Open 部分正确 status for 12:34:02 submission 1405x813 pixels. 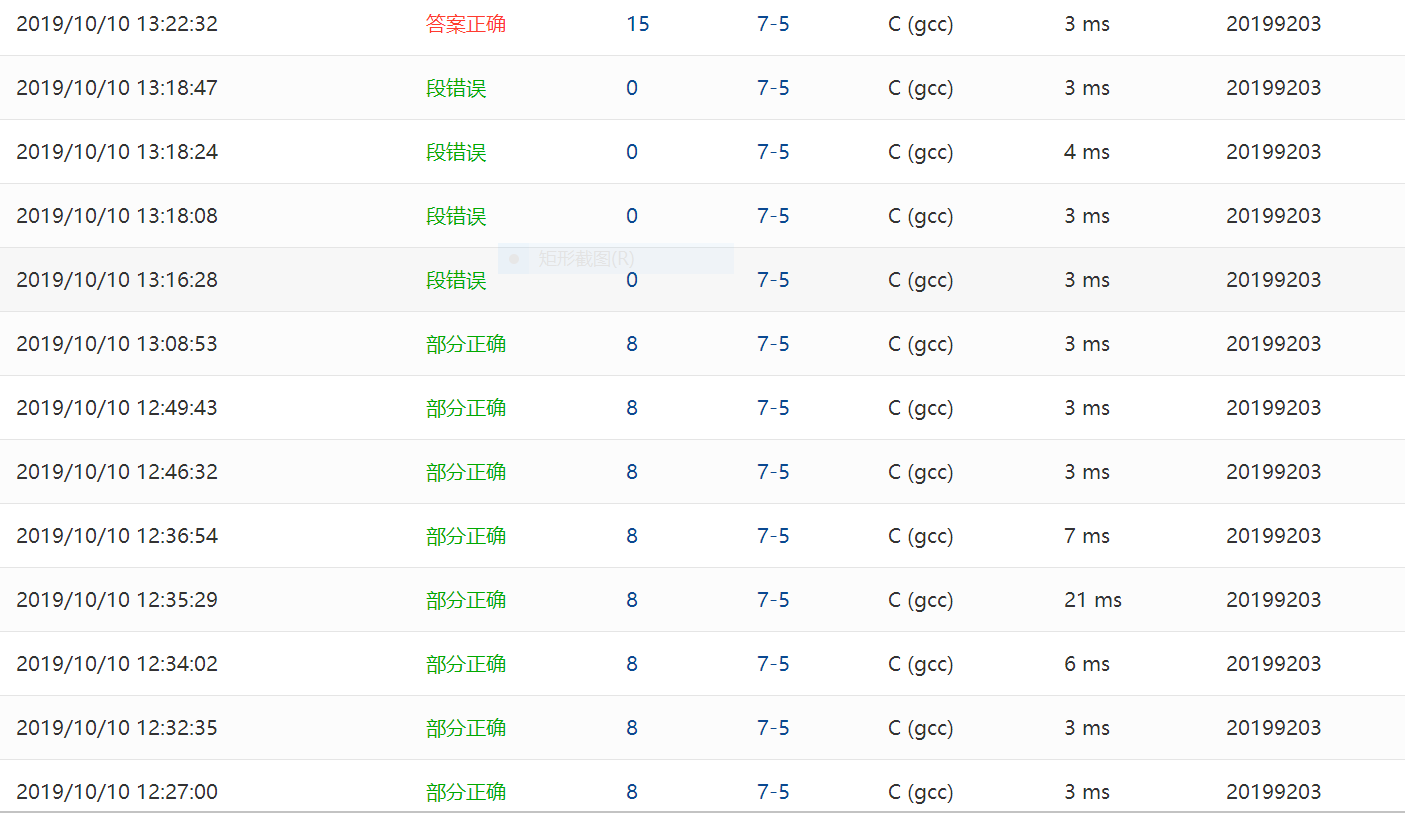point(466,664)
